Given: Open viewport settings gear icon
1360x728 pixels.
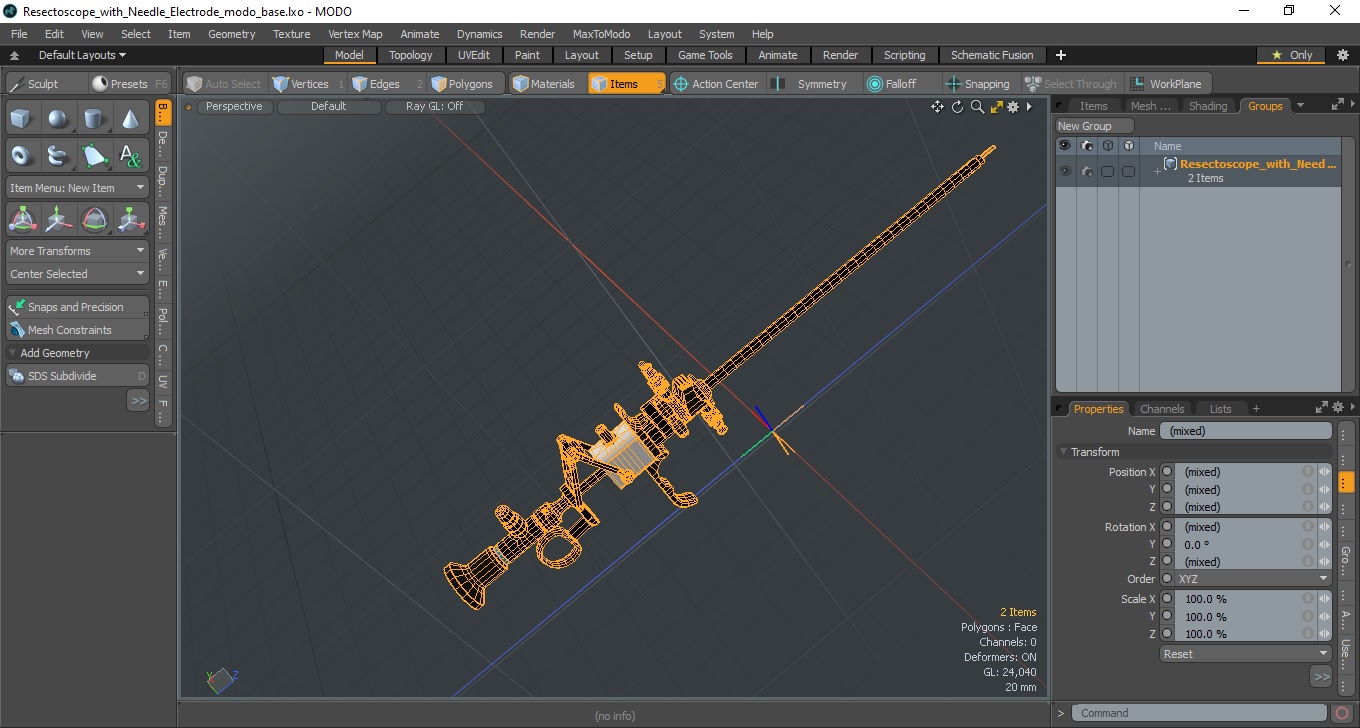Looking at the screenshot, I should [1013, 107].
